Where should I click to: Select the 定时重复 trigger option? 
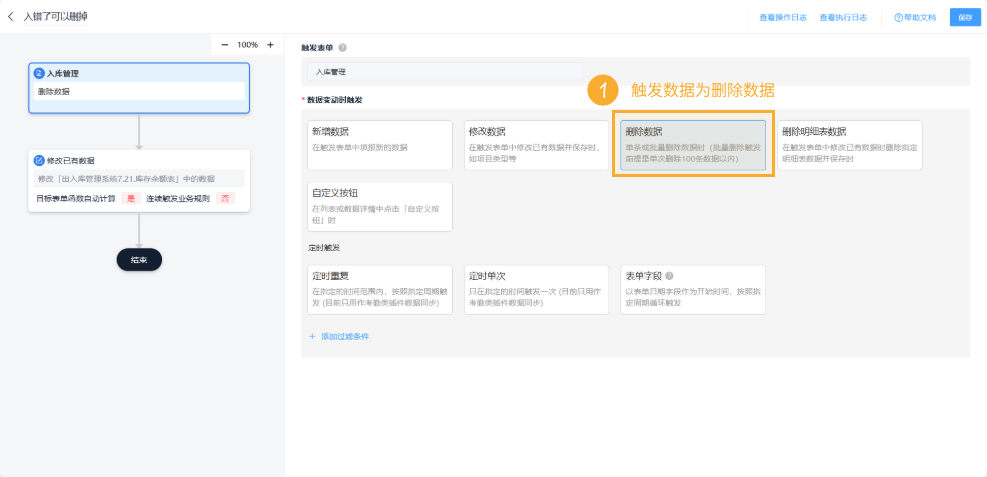point(380,289)
